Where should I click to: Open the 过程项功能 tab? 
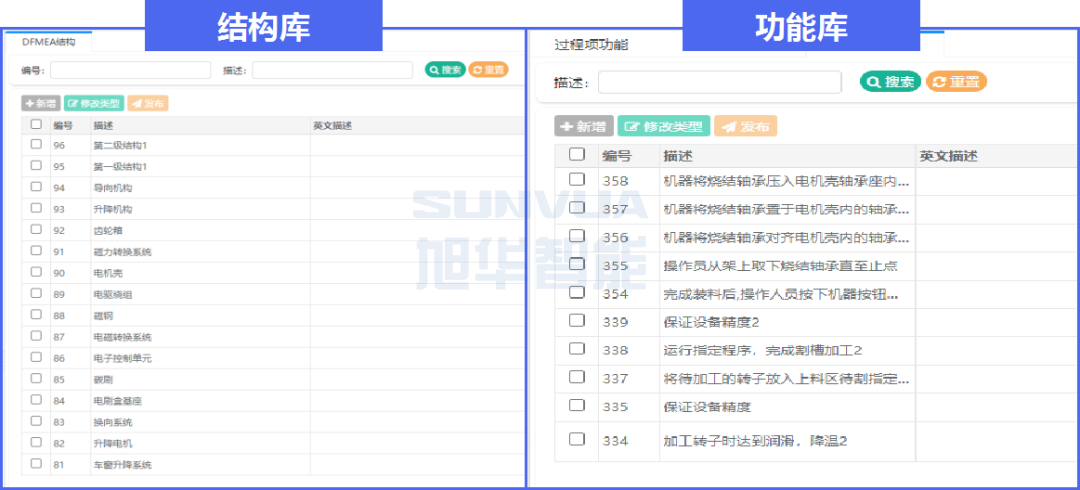click(592, 45)
